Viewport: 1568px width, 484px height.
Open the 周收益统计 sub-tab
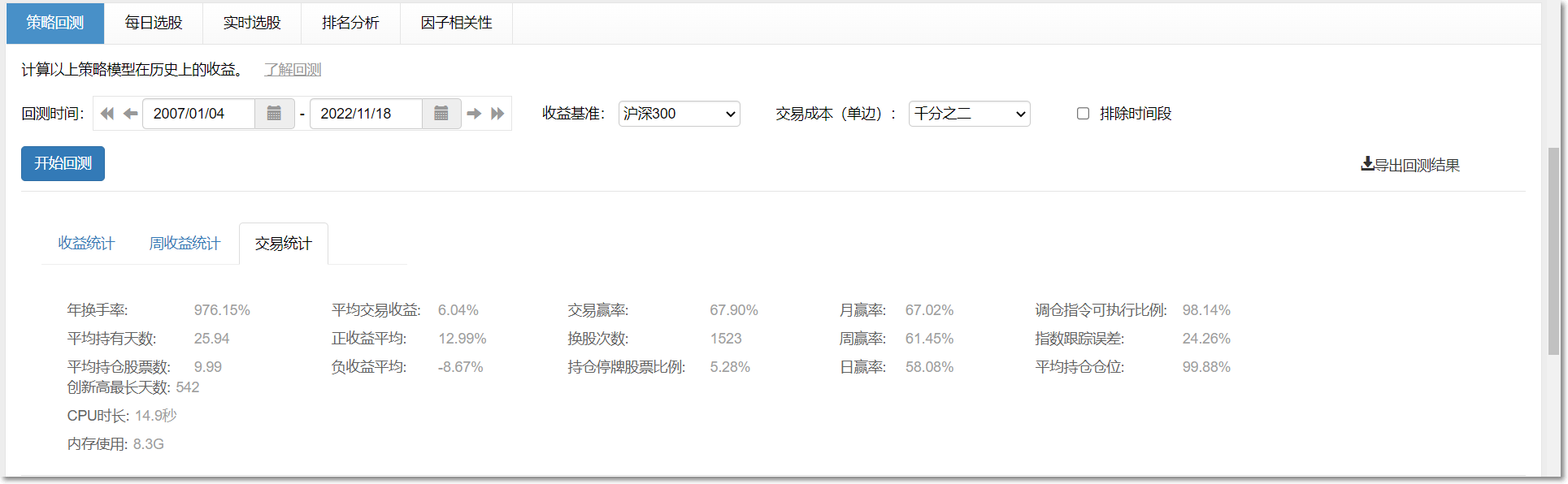pos(185,244)
